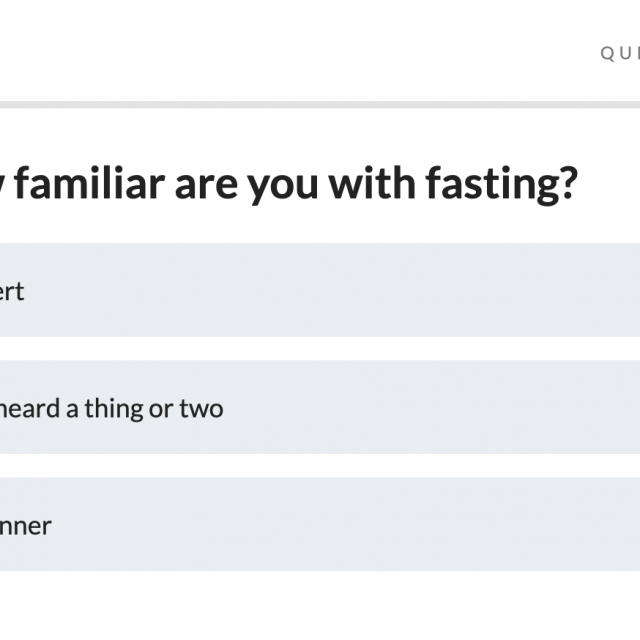This screenshot has height=640, width=640.
Task: Click the gray quiz progress bar
Action: (x=320, y=104)
